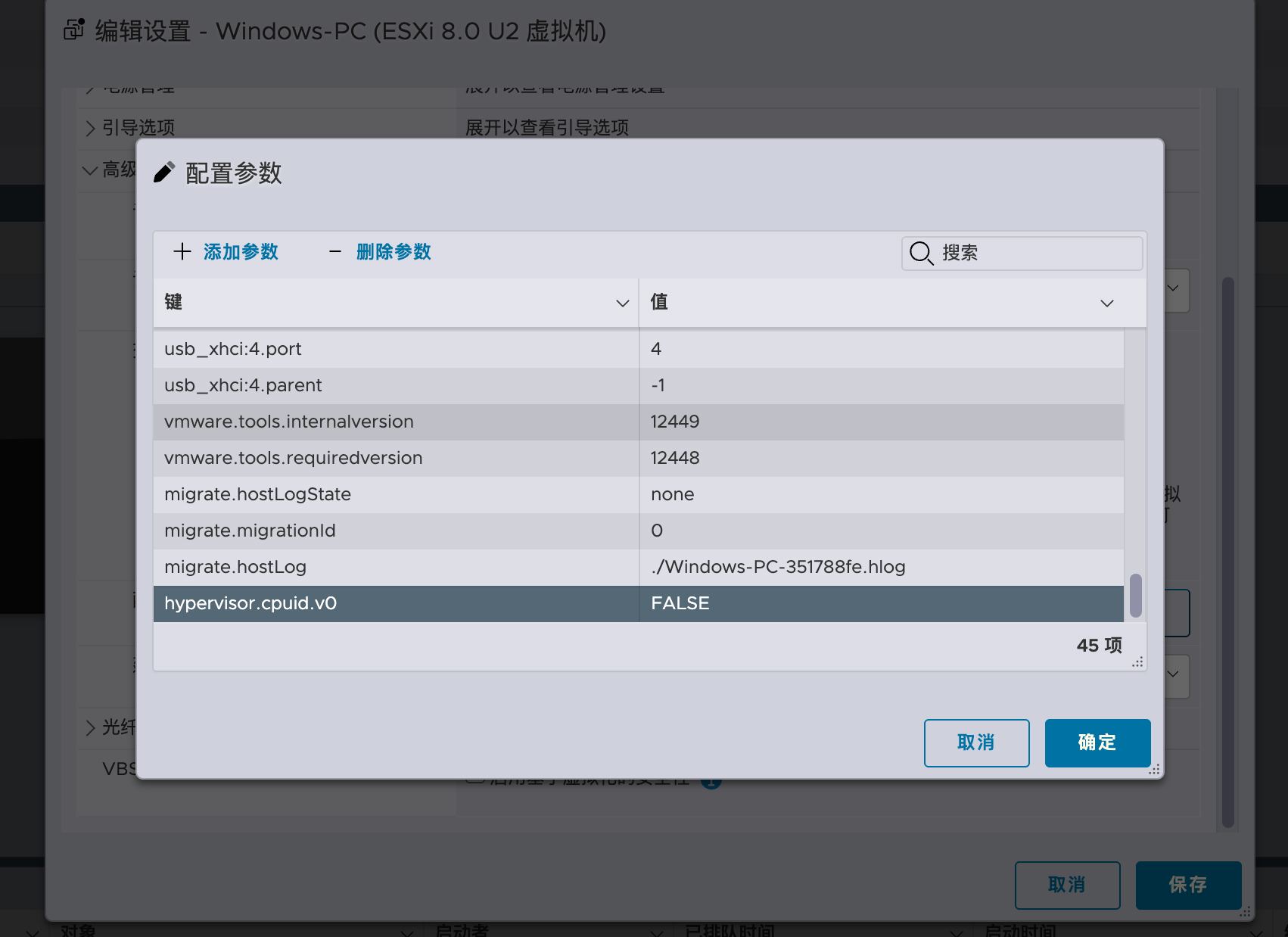Open the 键 column filter chevron
This screenshot has width=1288, height=937.
622,303
